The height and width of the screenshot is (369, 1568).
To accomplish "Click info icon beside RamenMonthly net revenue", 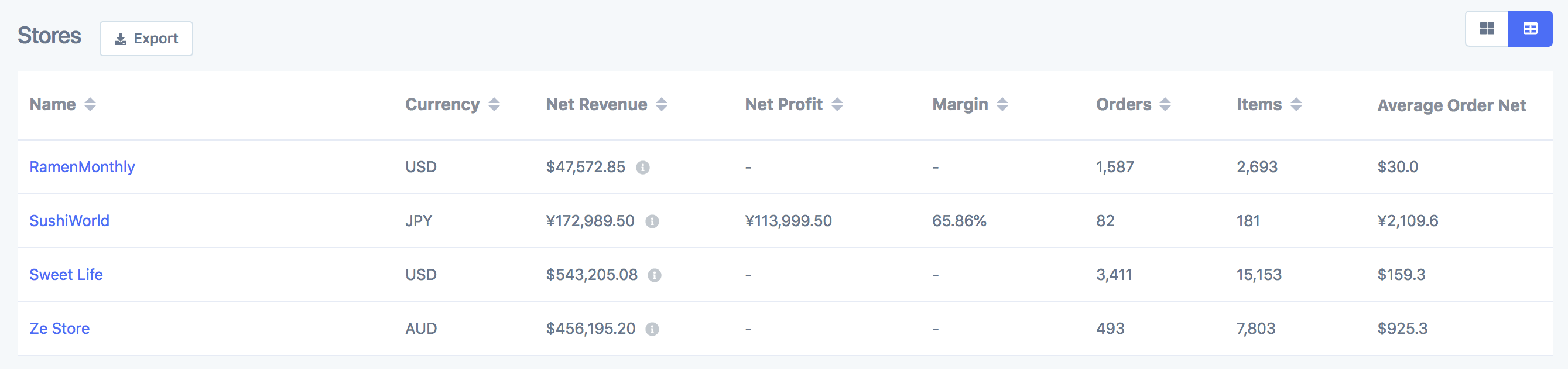I will click(x=643, y=168).
